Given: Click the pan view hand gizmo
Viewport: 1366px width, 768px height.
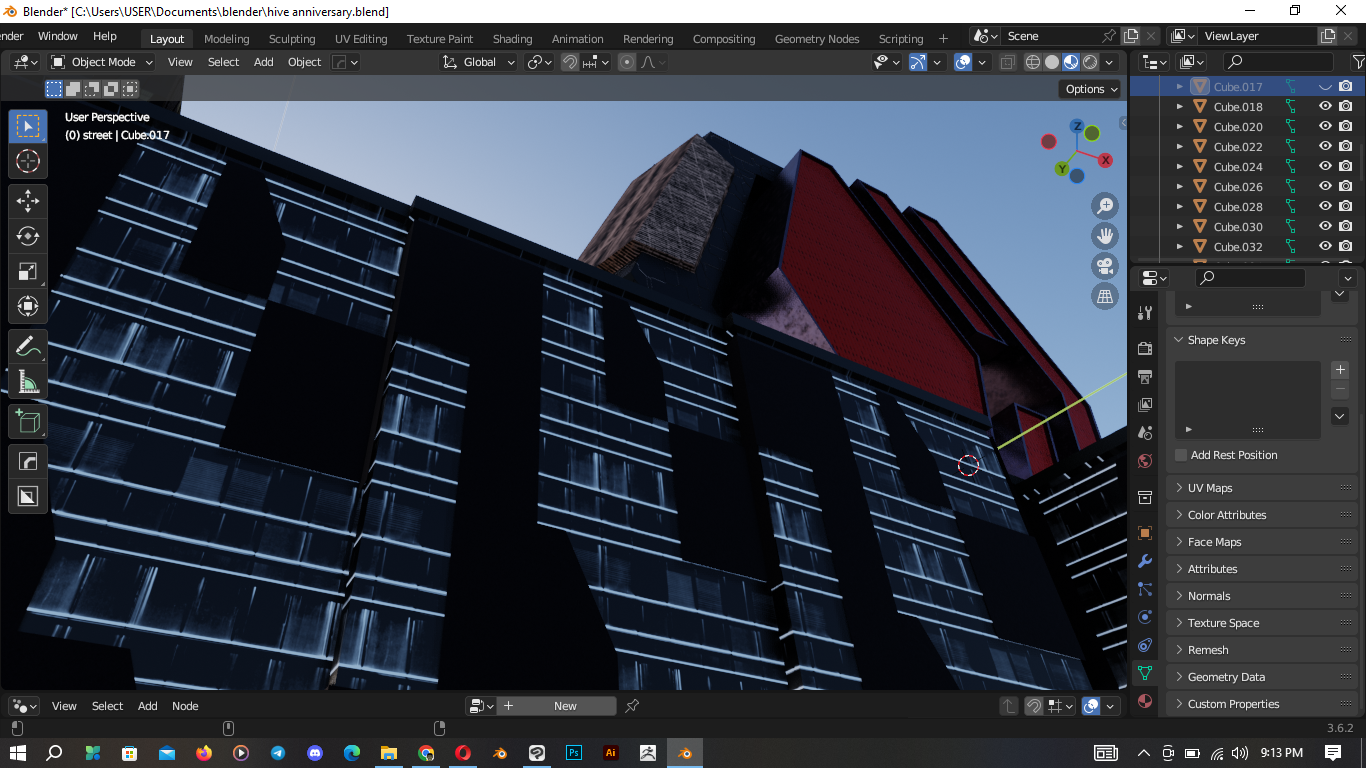Looking at the screenshot, I should [1105, 236].
